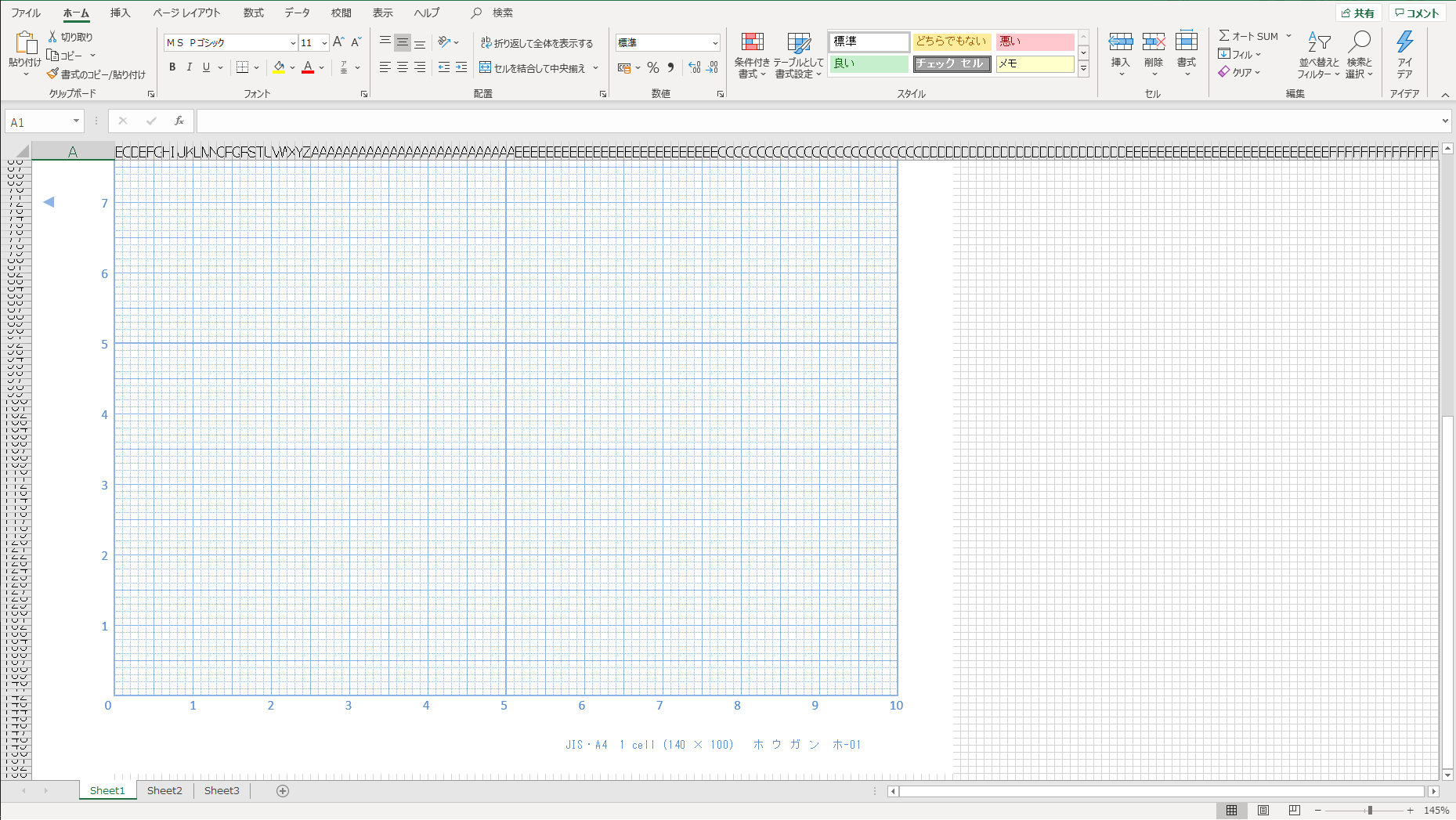Expand the formula bar
Viewport: 1456px width, 820px height.
tap(1445, 121)
